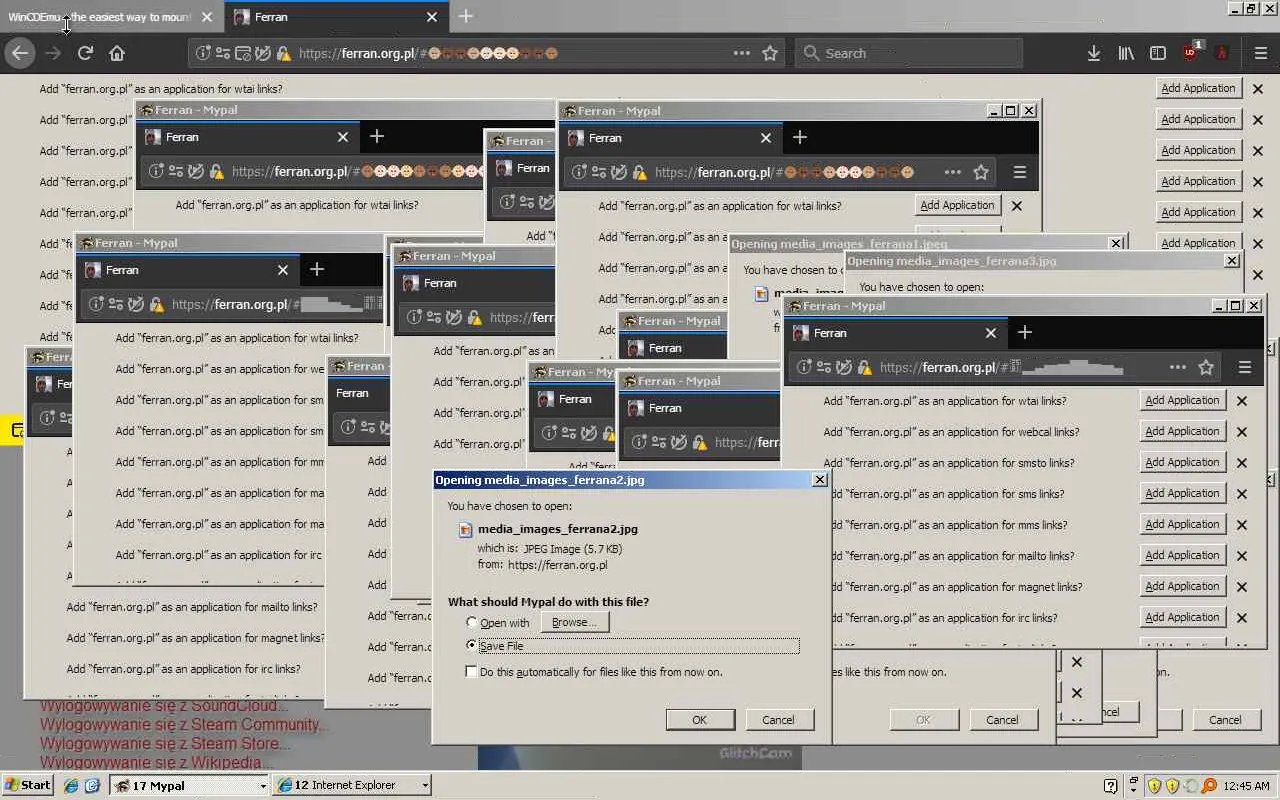Add Application for webcal links
Screen dimensions: 1280x800
point(1182,432)
